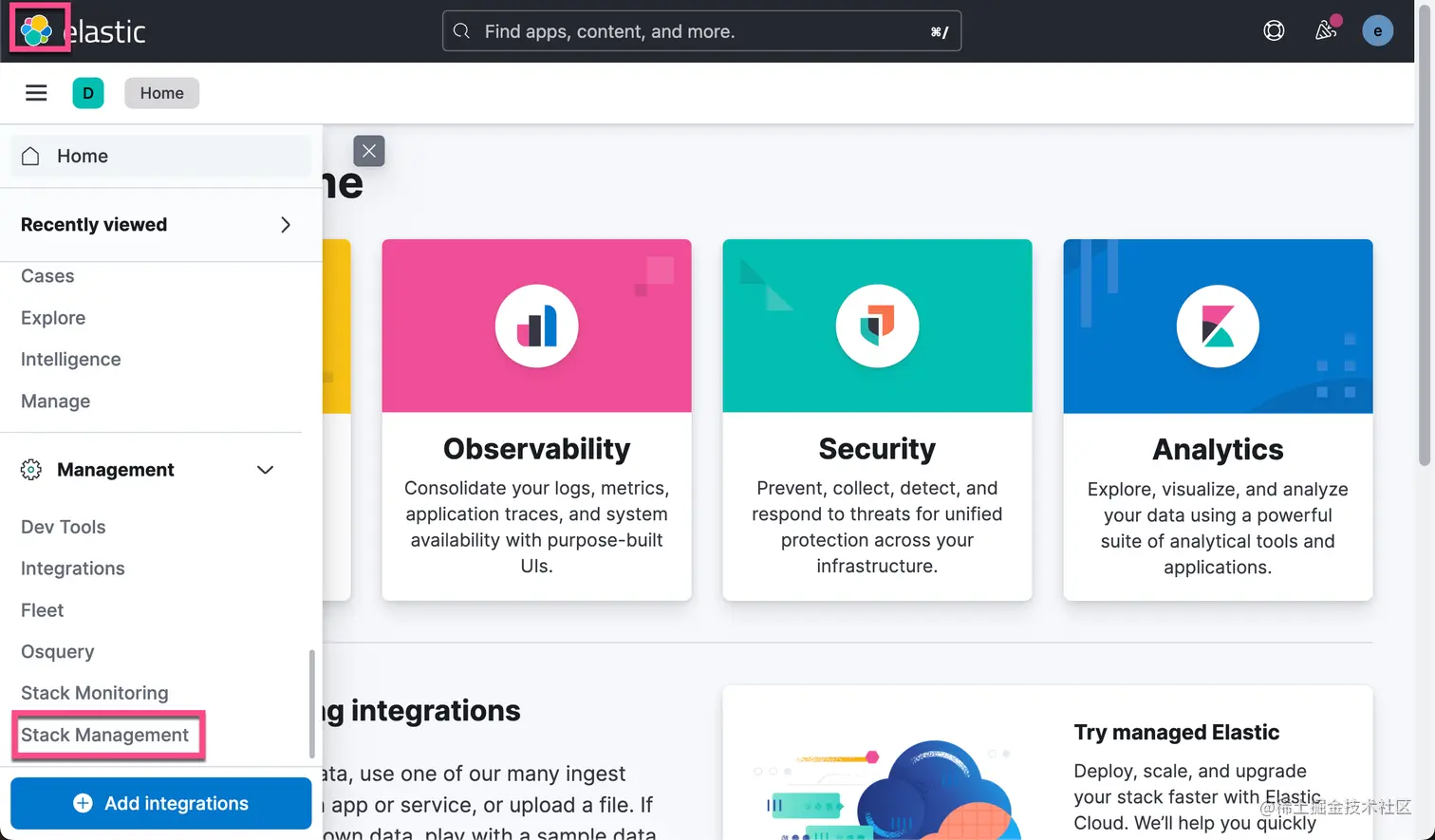Open Dev Tools
The image size is (1435, 840).
[64, 527]
